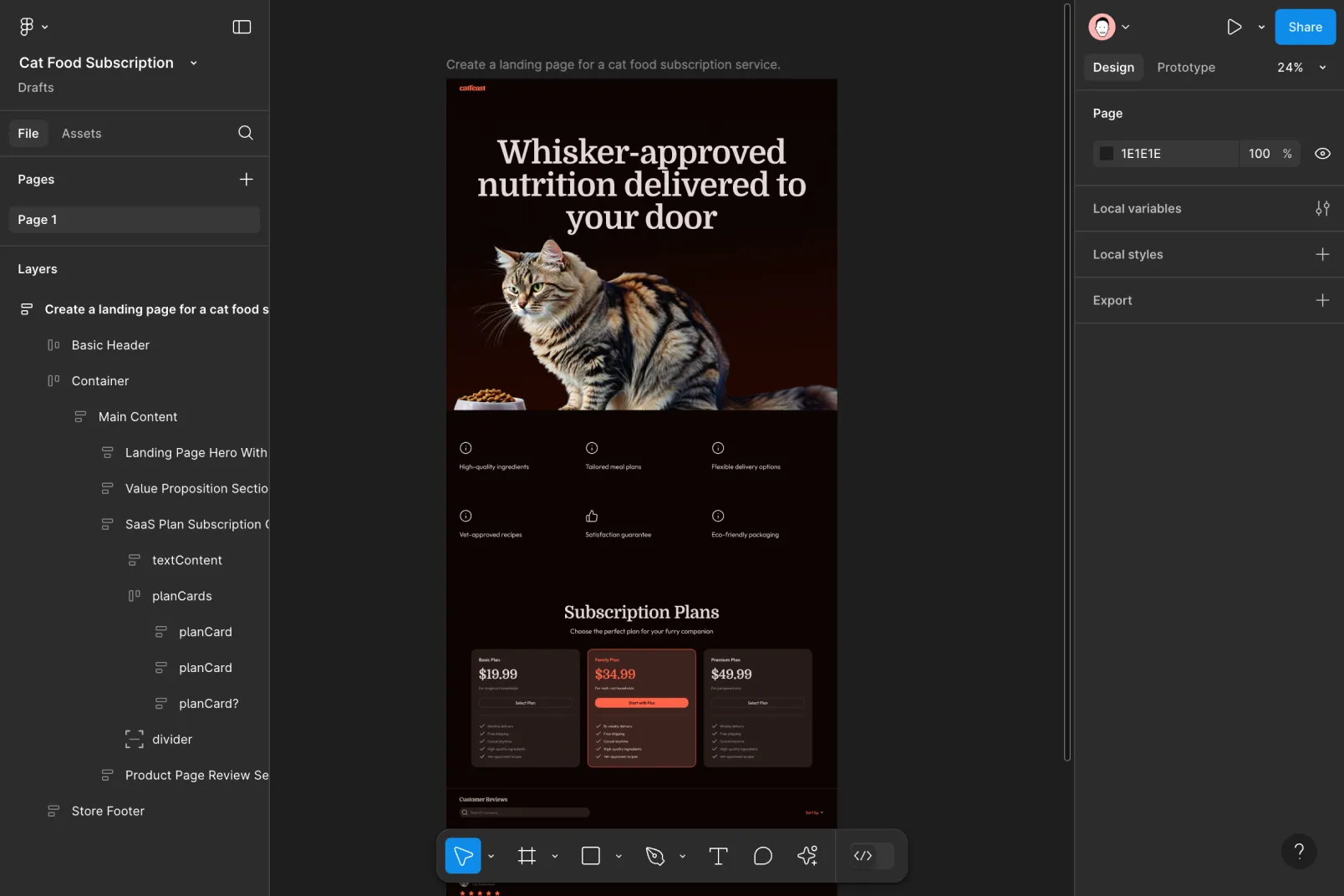Switch to the File tab
This screenshot has width=1344, height=896.
point(28,134)
